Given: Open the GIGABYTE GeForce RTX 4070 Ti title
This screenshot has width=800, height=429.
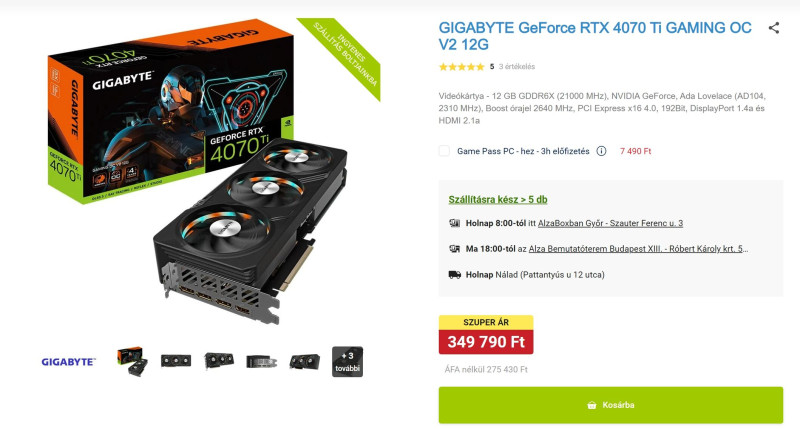Looking at the screenshot, I should pos(595,36).
